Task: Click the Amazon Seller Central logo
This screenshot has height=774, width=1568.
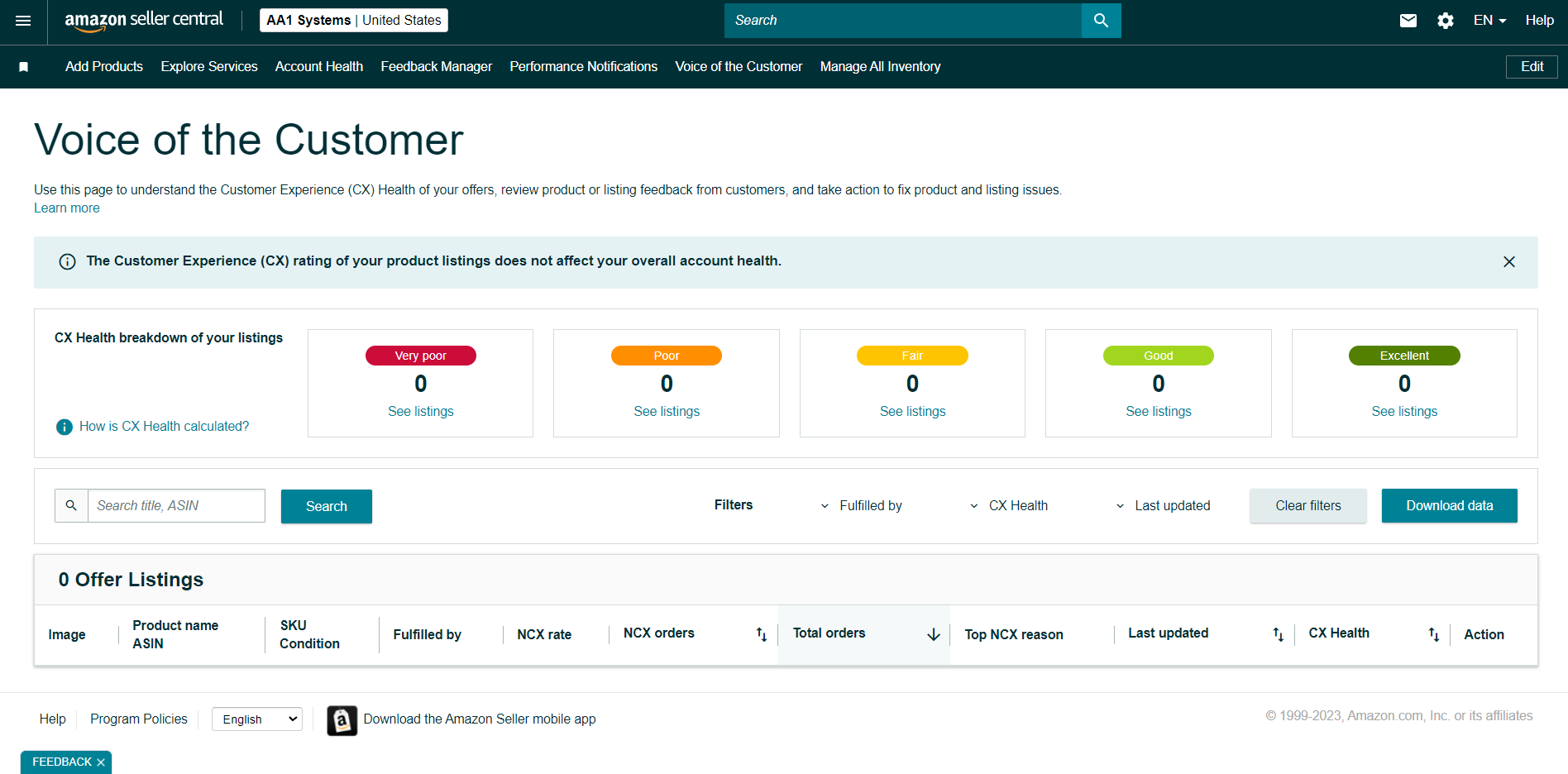Action: [144, 21]
